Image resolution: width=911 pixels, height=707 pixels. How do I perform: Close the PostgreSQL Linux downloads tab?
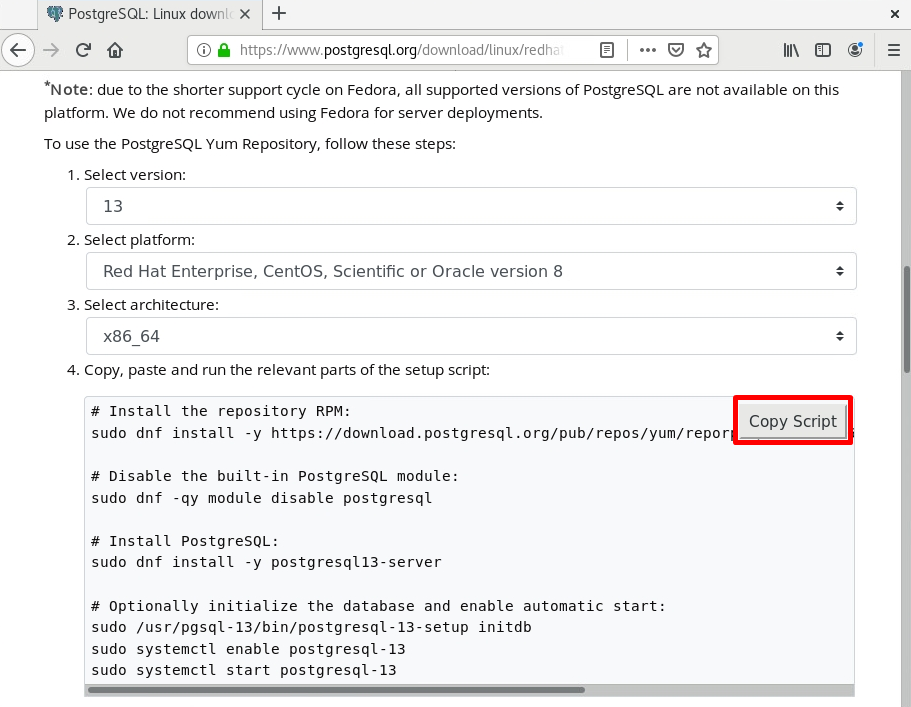point(245,14)
